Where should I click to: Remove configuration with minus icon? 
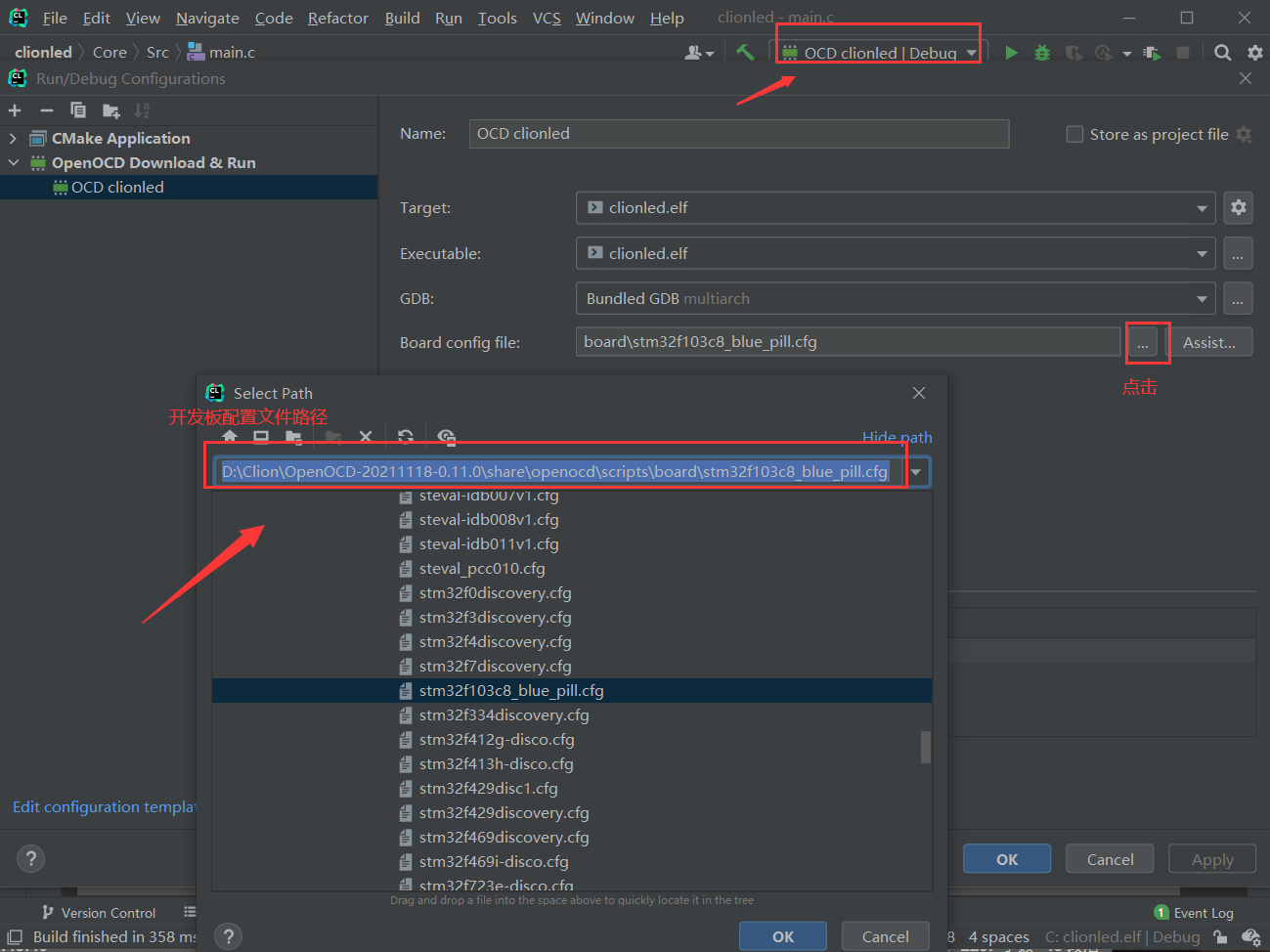46,110
